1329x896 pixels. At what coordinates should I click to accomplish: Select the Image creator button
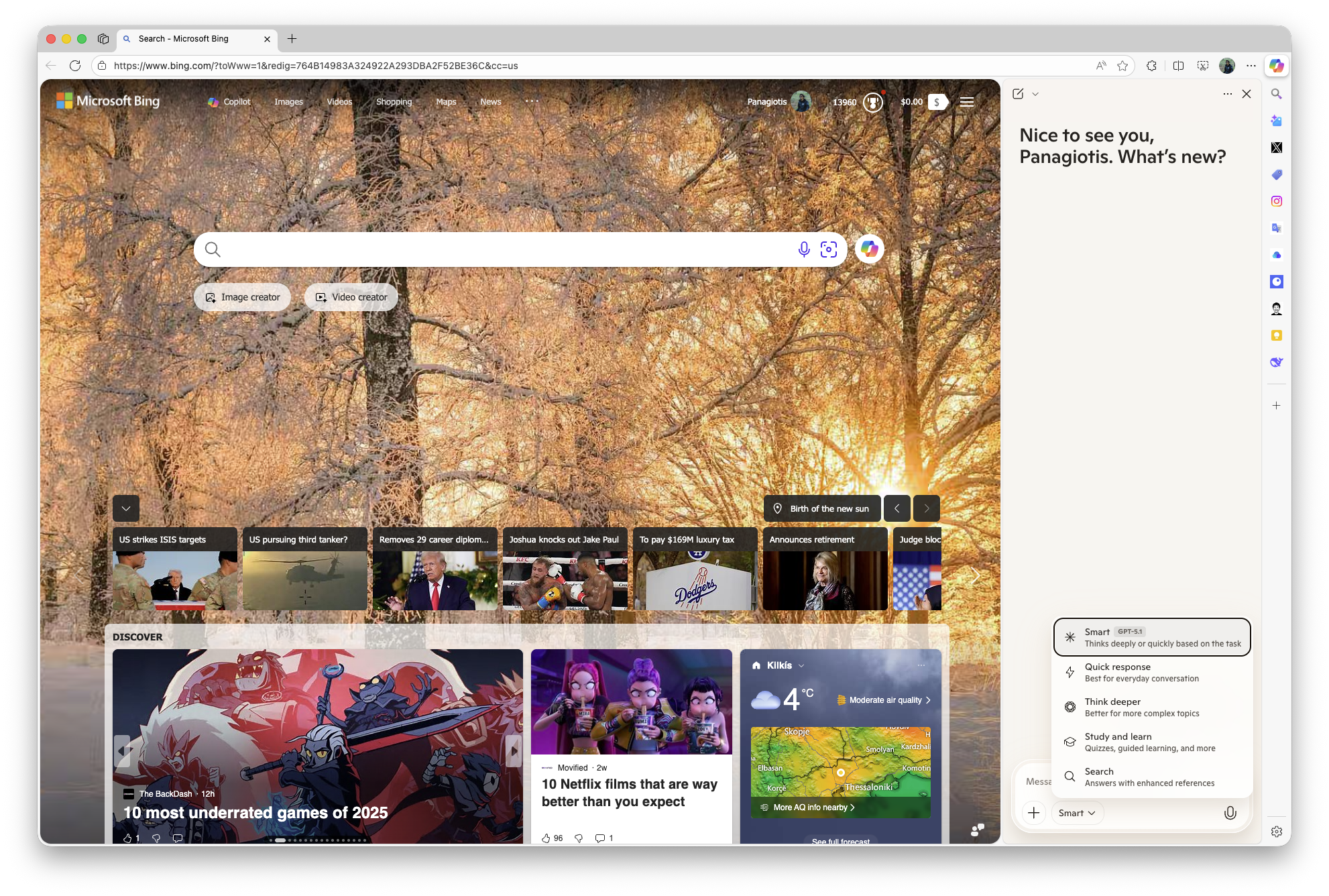pyautogui.click(x=242, y=297)
